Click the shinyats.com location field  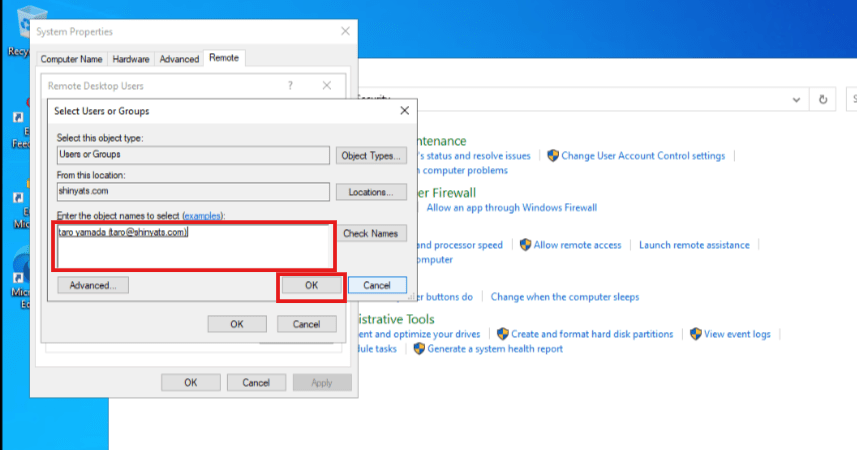click(x=193, y=191)
